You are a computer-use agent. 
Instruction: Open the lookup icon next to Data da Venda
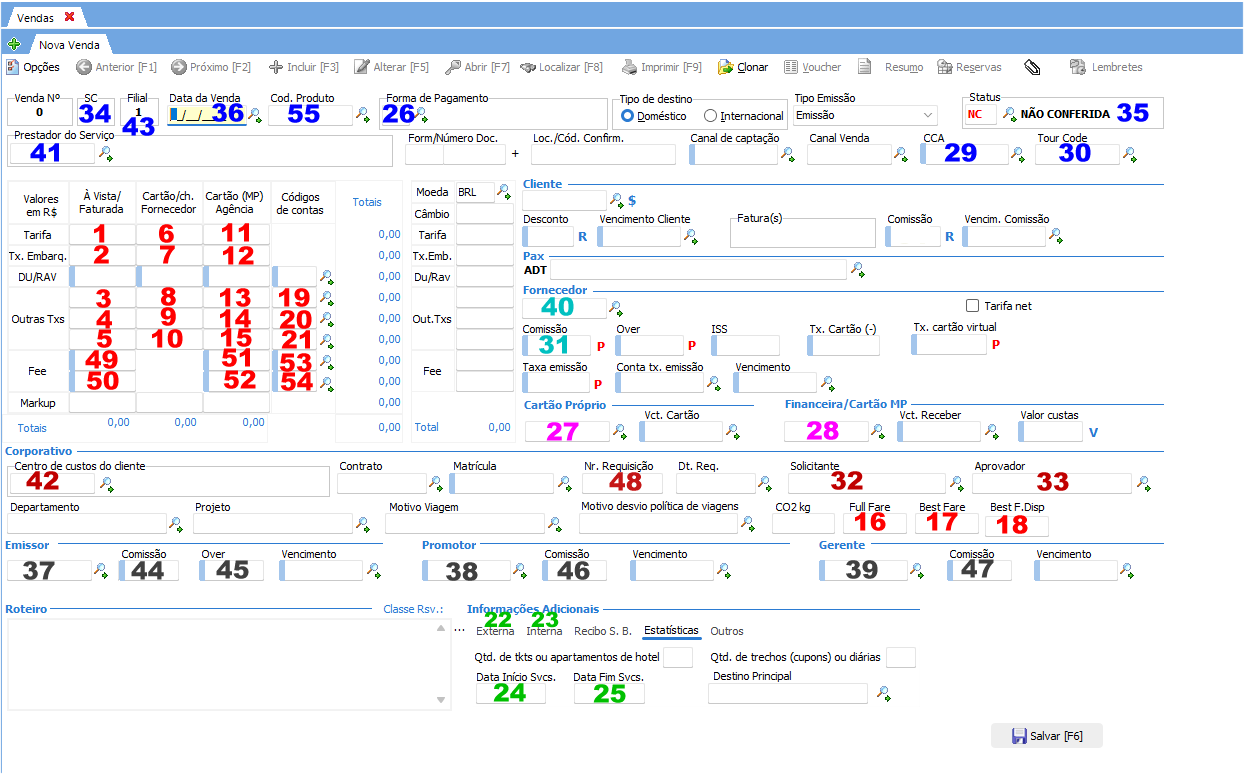tap(255, 115)
